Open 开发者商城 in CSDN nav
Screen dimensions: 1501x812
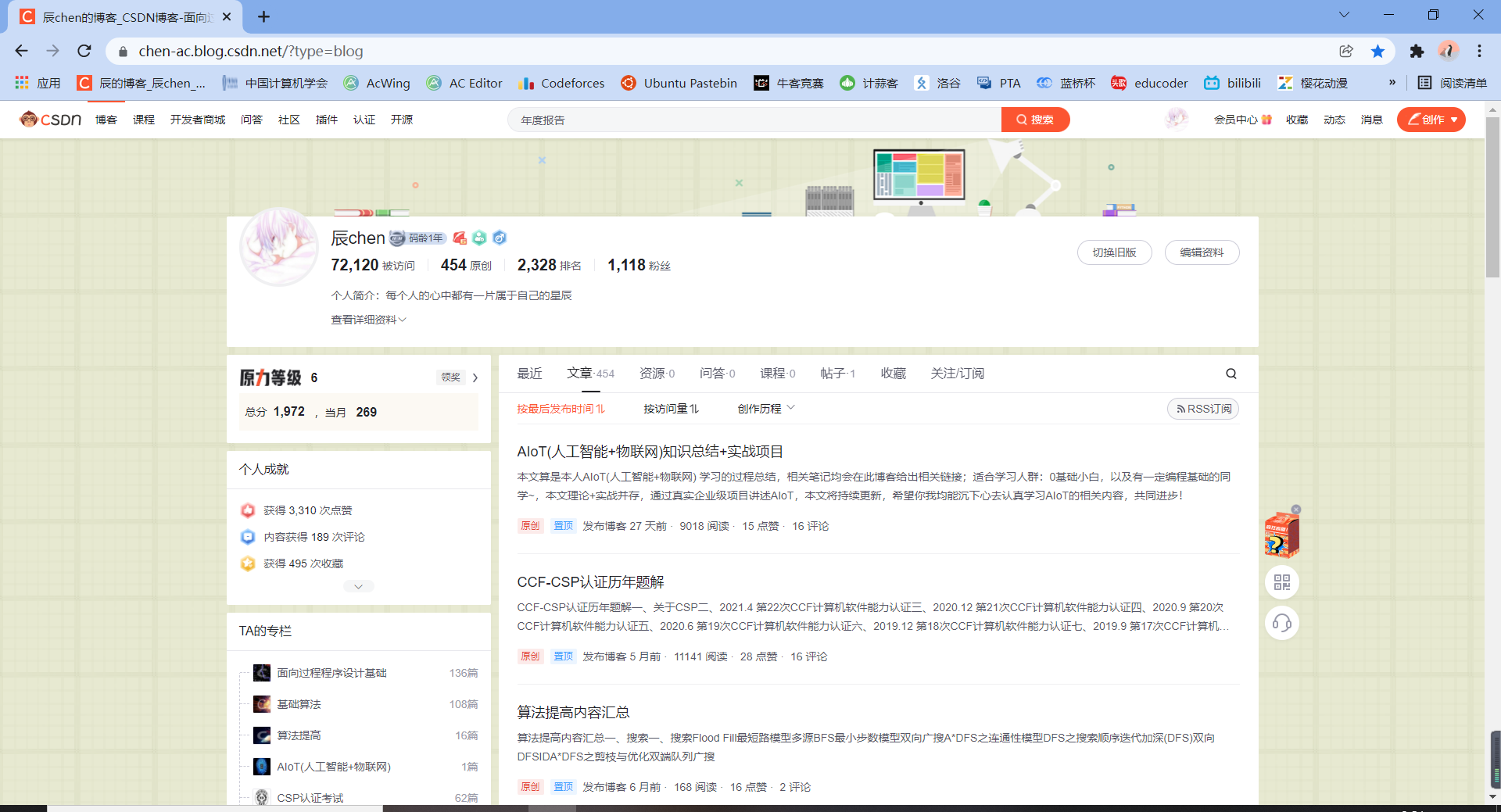point(198,120)
